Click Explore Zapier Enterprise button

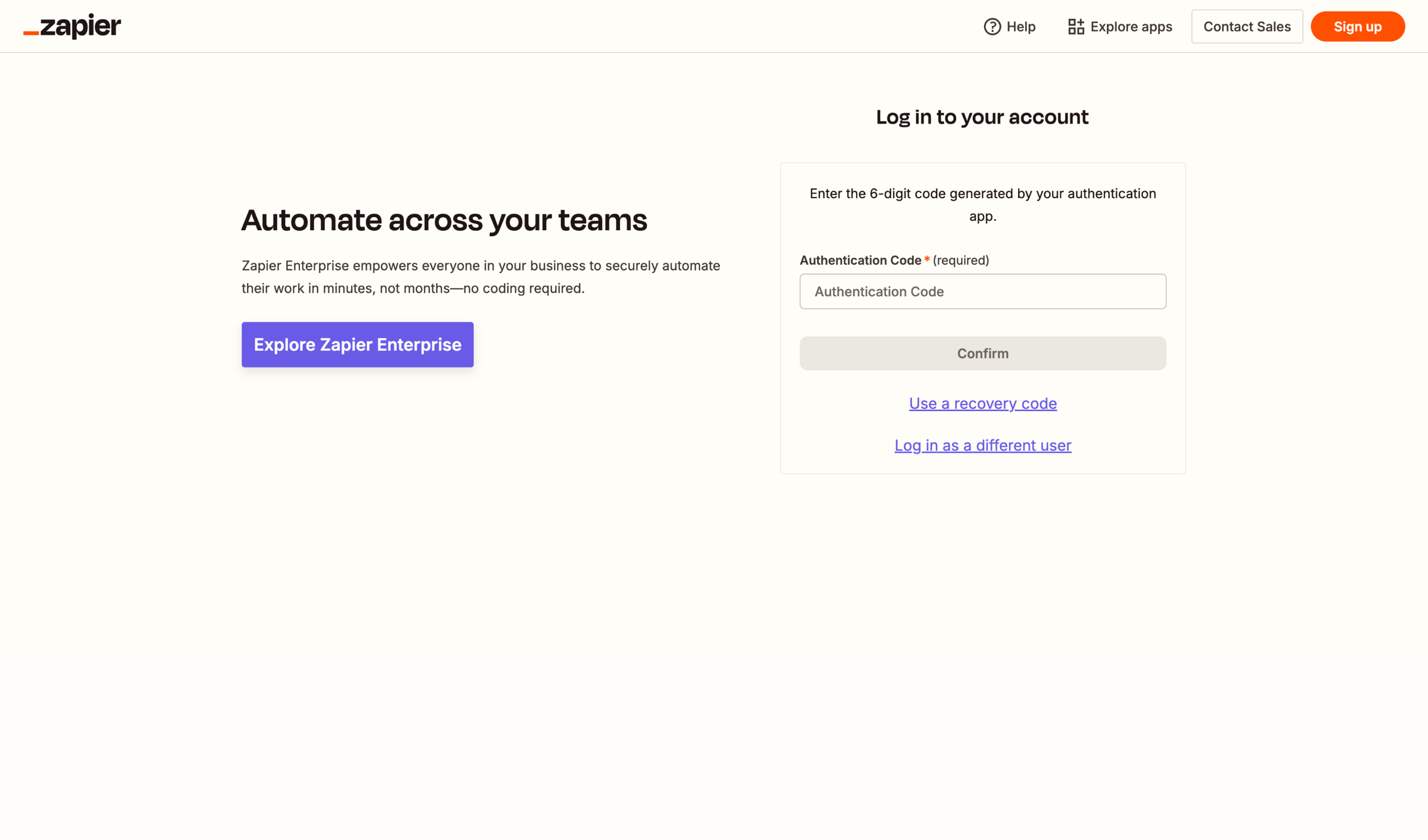click(358, 344)
